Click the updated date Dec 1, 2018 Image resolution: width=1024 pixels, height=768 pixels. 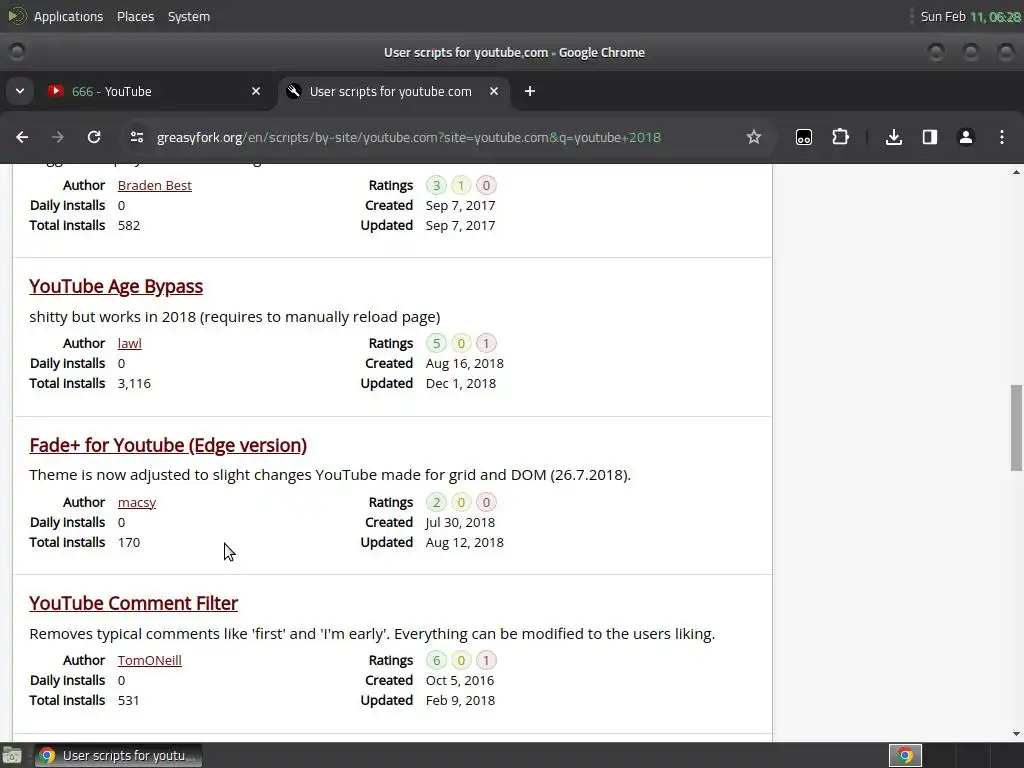tap(460, 383)
